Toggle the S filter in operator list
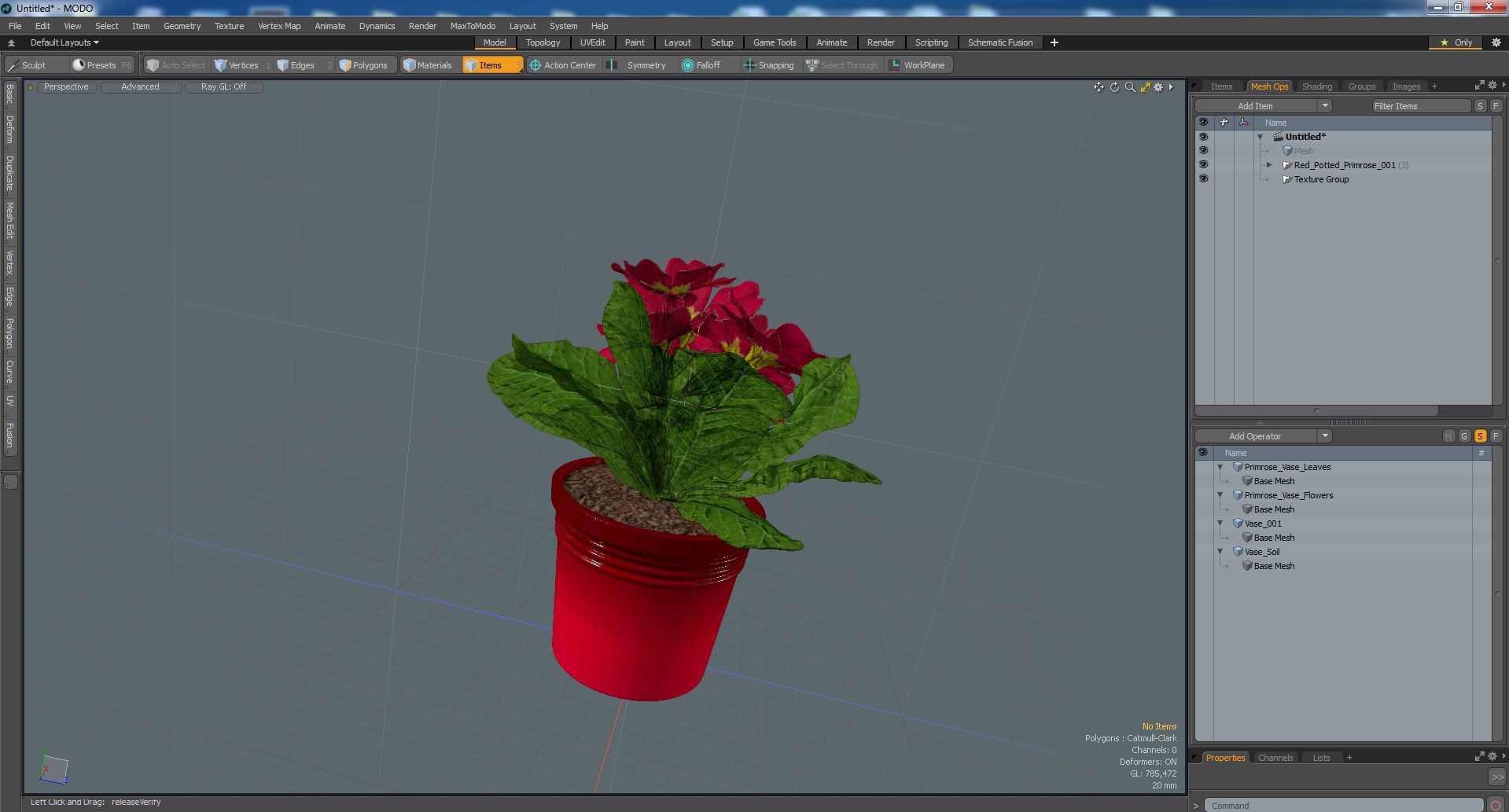 1480,436
